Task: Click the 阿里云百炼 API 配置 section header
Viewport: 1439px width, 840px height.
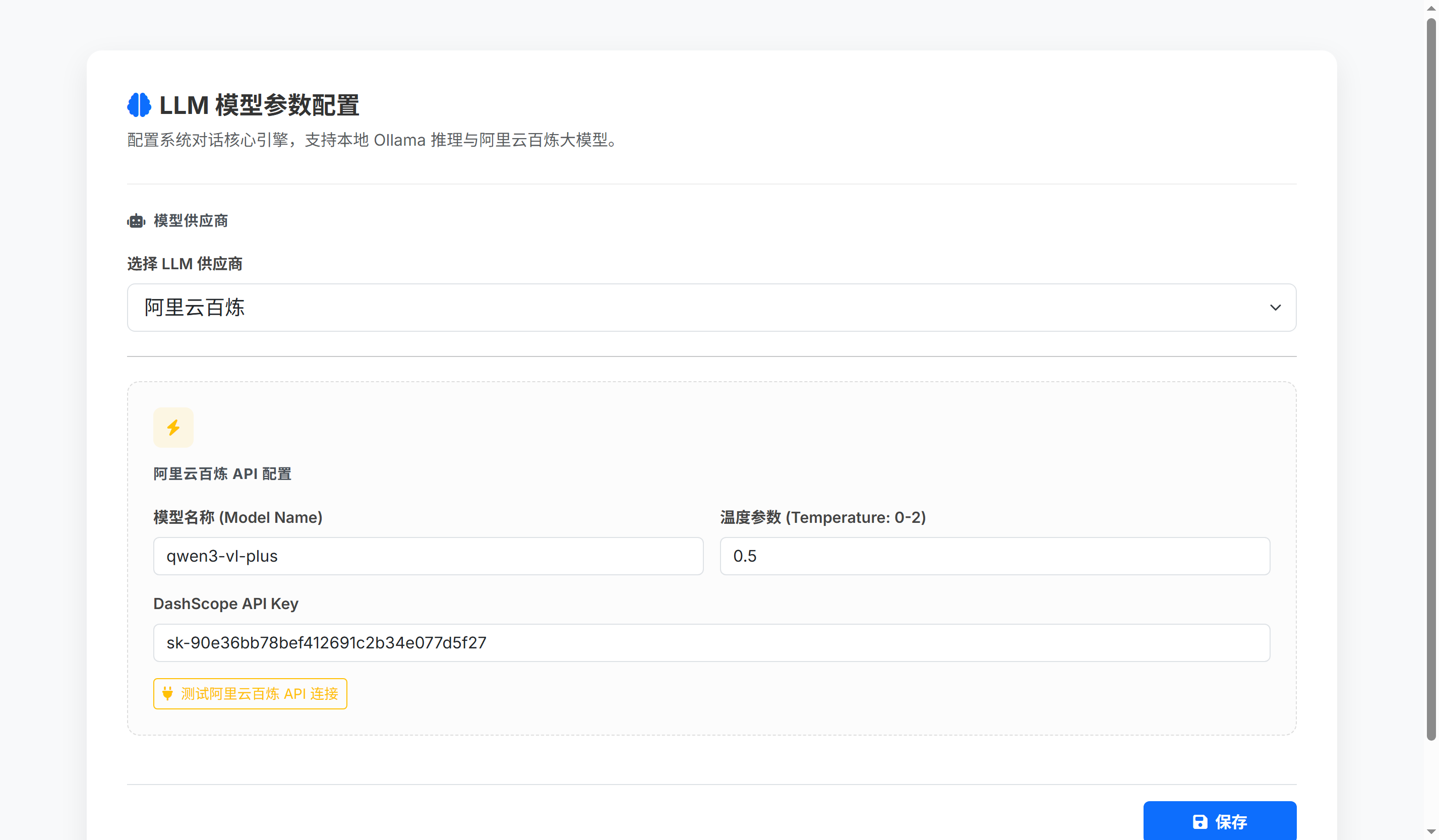Action: (x=222, y=473)
